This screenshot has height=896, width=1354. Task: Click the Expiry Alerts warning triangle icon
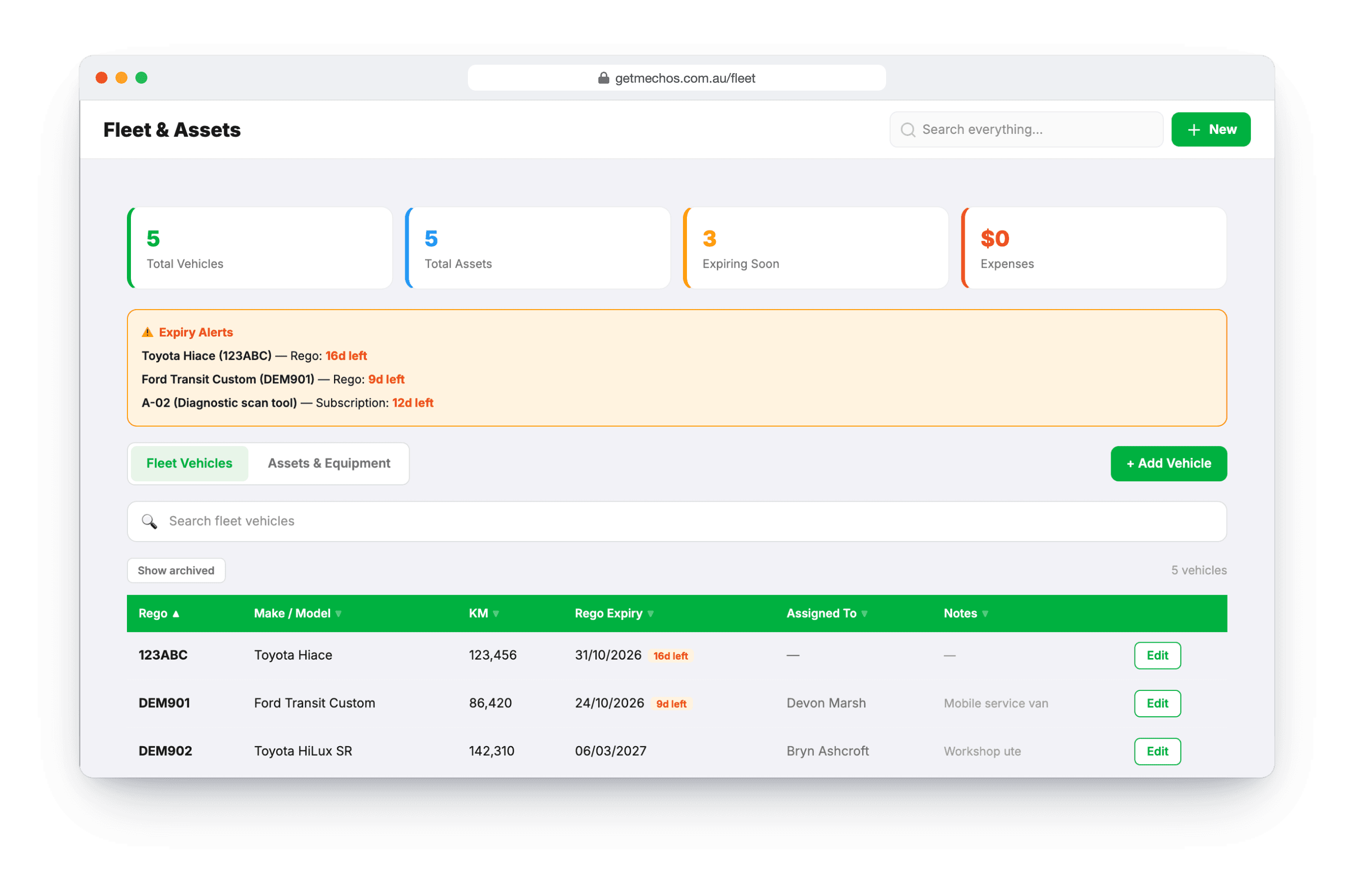pyautogui.click(x=147, y=332)
